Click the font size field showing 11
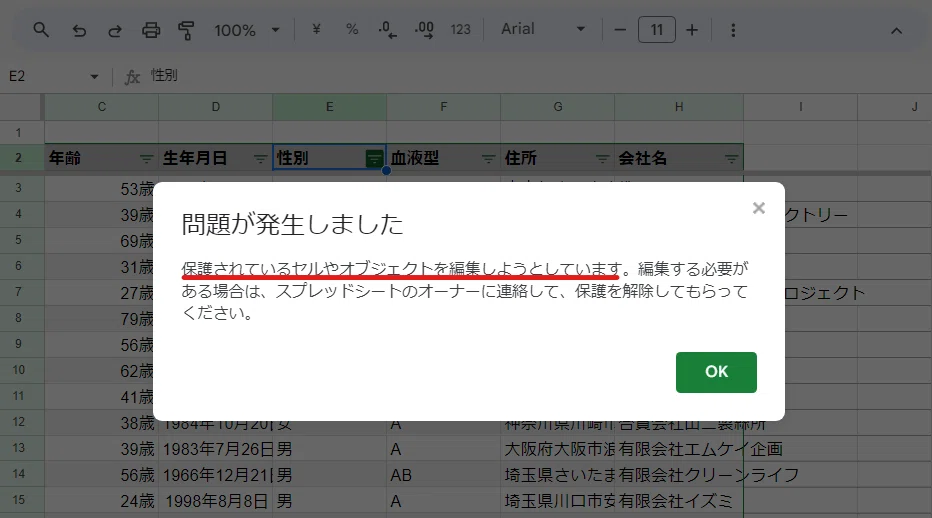Screen dimensions: 932x518 [x=657, y=30]
